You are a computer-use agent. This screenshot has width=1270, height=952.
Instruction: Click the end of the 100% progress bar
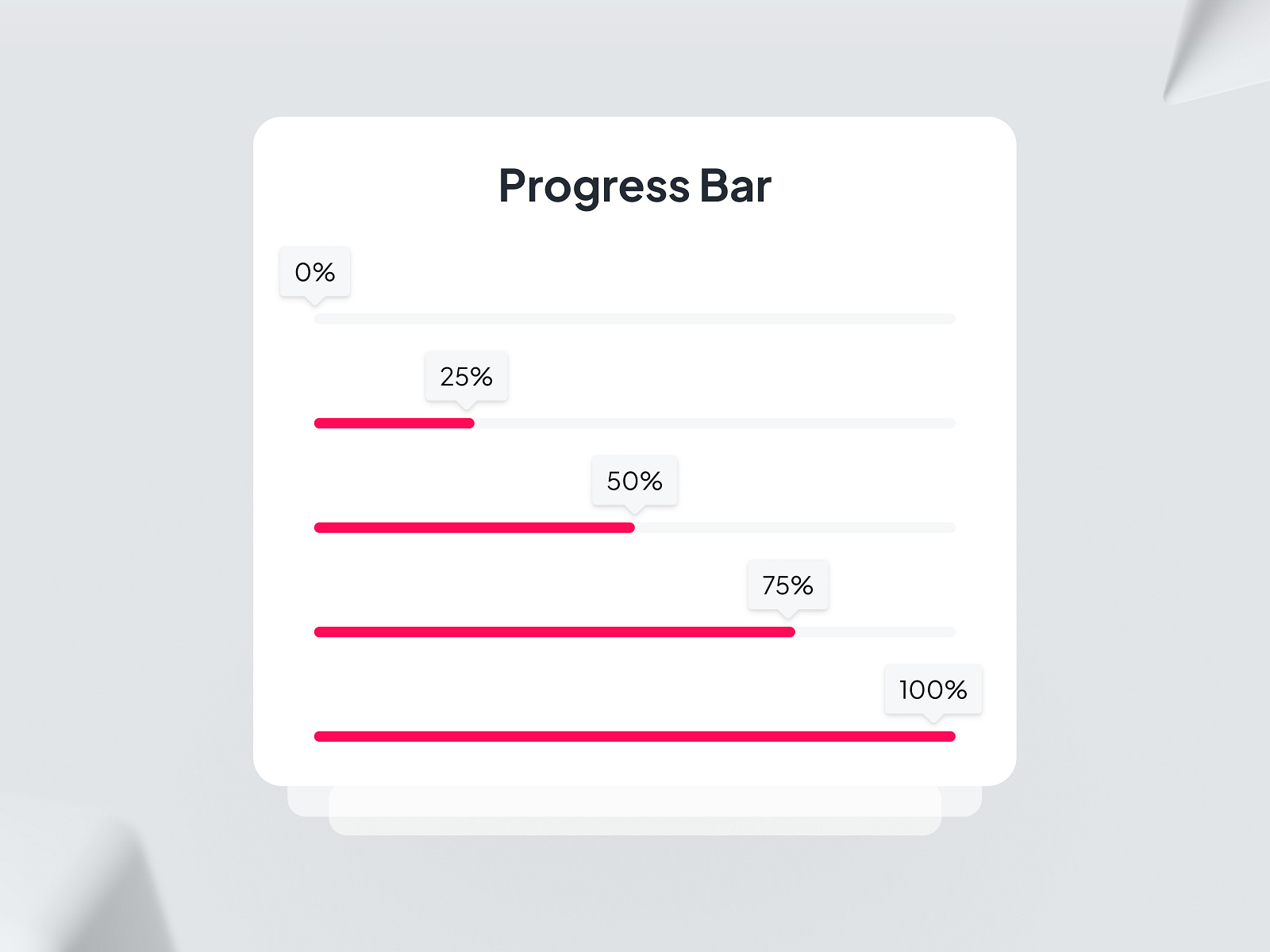[x=949, y=736]
